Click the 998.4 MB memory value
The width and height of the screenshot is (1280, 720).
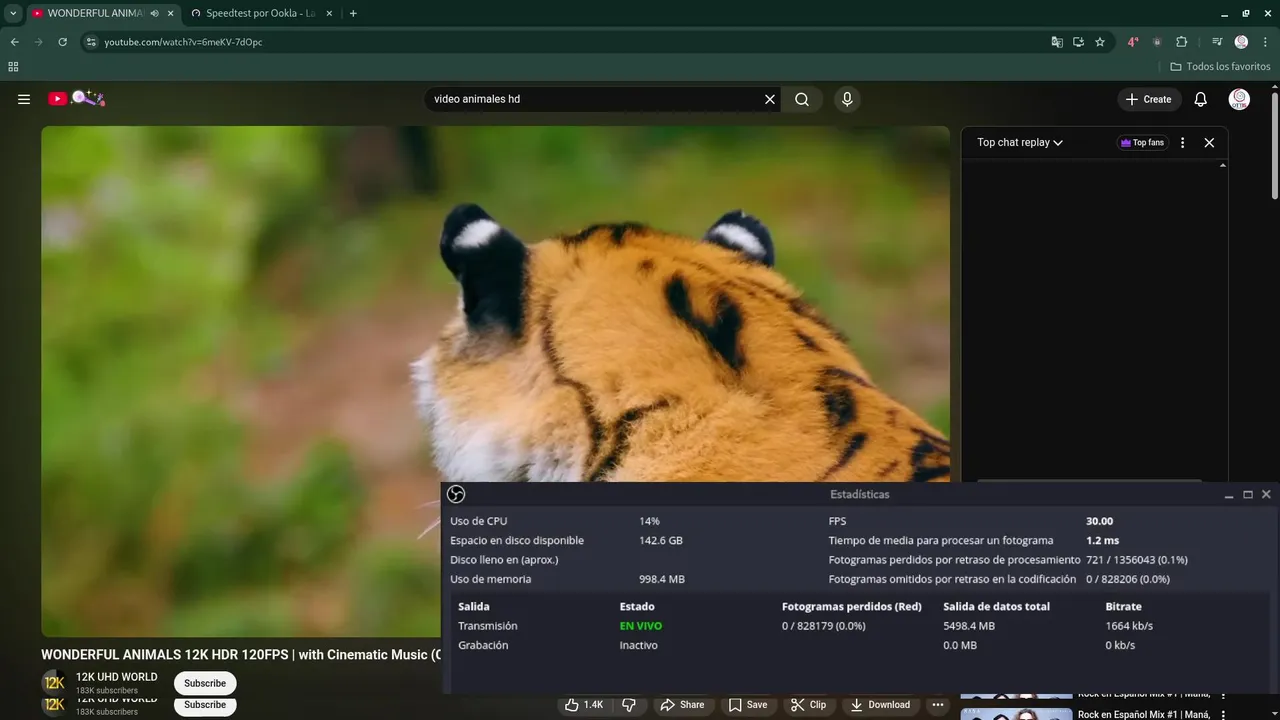[x=662, y=579]
